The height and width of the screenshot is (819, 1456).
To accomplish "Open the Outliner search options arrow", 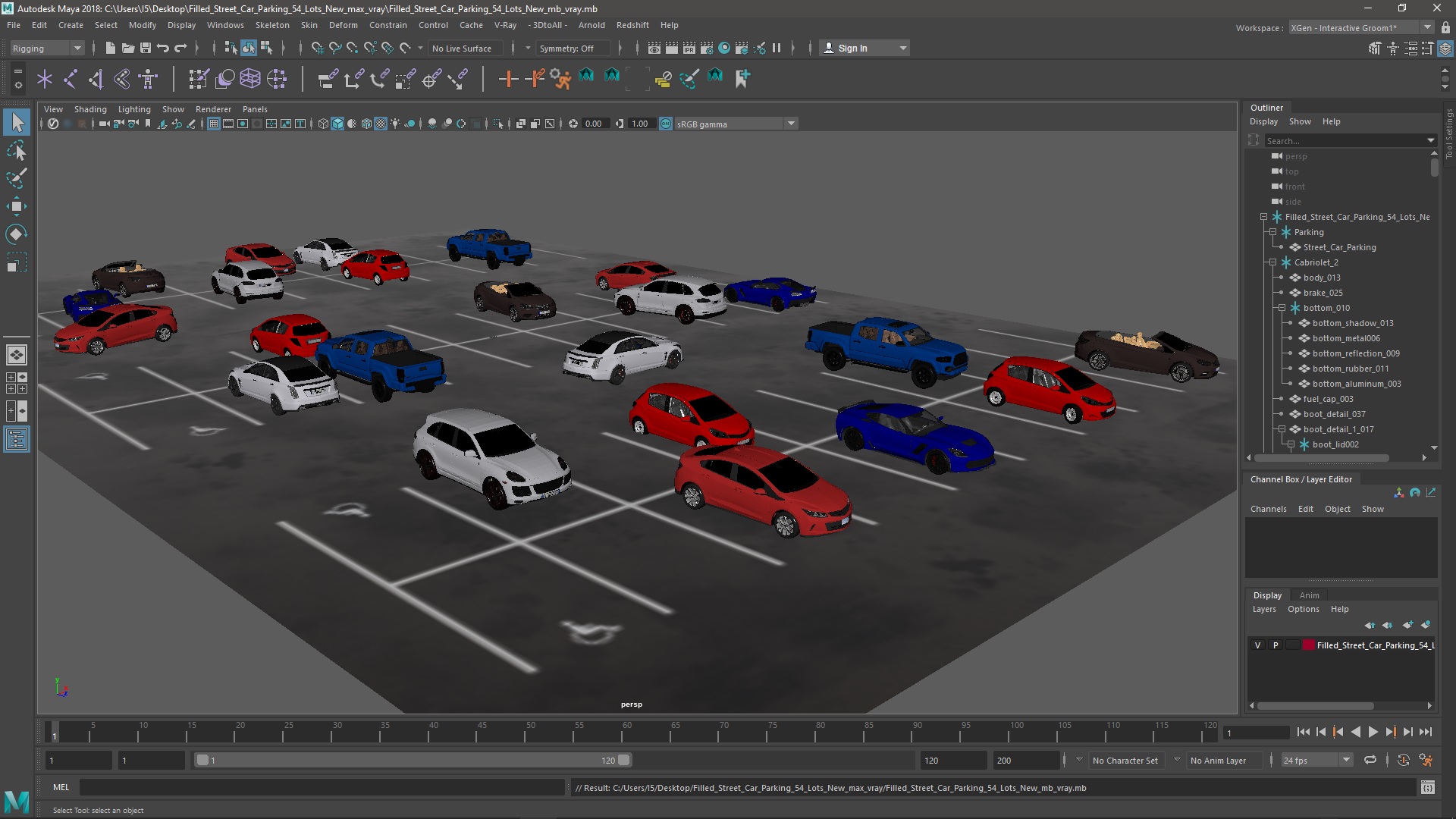I will pos(1430,140).
